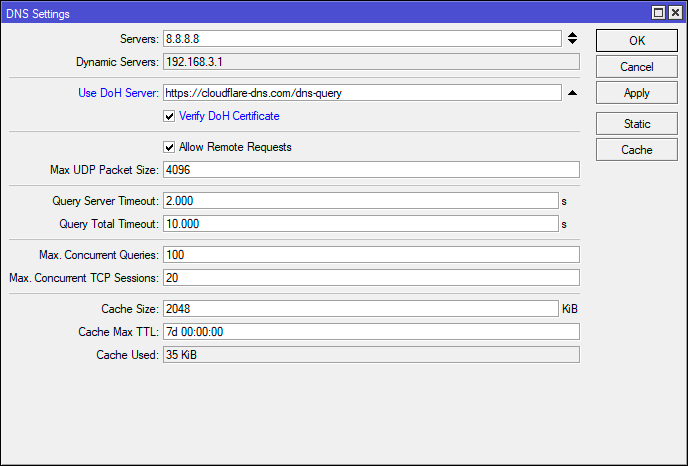Screen dimensions: 688x466
Task: Click the up/down arrows beside the Servers field
Action: 572,38
